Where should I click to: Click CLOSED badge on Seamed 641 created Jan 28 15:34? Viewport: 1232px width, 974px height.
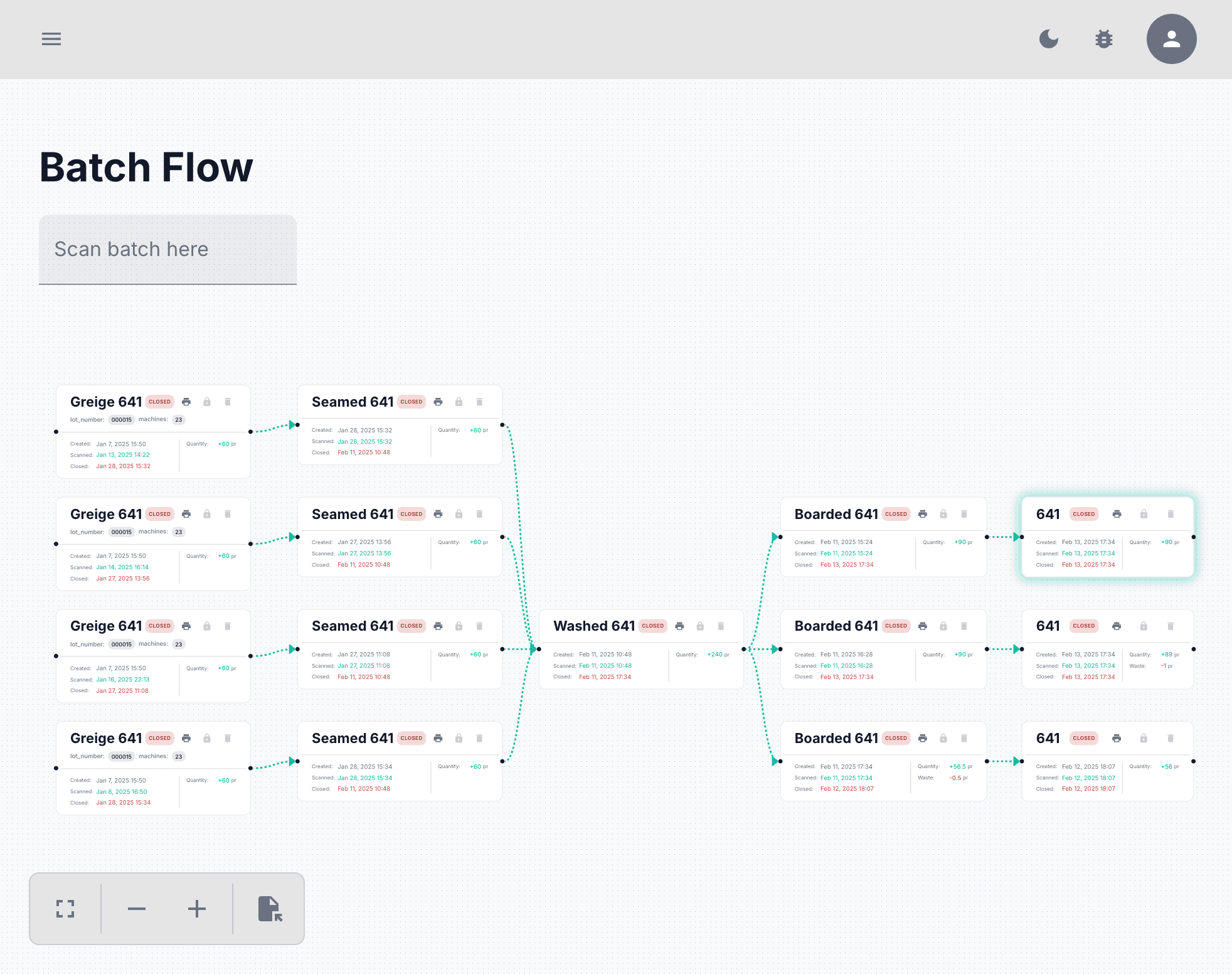click(x=412, y=738)
